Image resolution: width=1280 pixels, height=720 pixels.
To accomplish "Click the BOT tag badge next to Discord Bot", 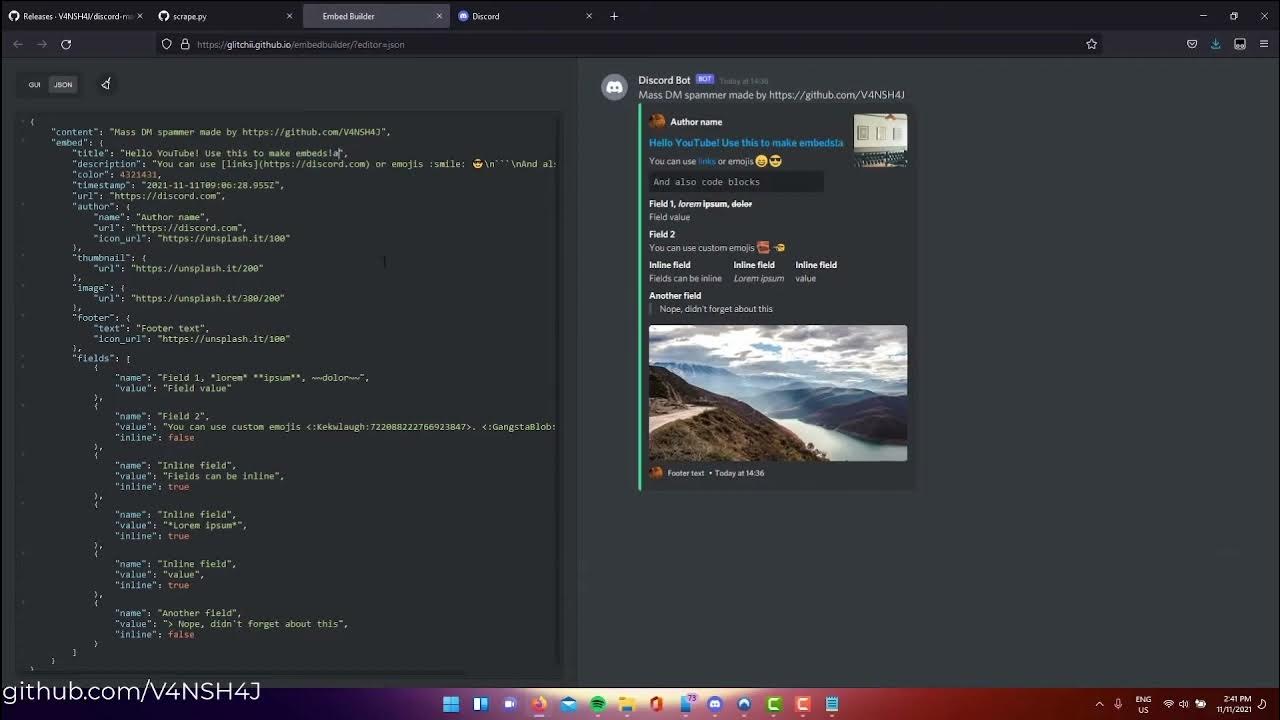I will (705, 79).
